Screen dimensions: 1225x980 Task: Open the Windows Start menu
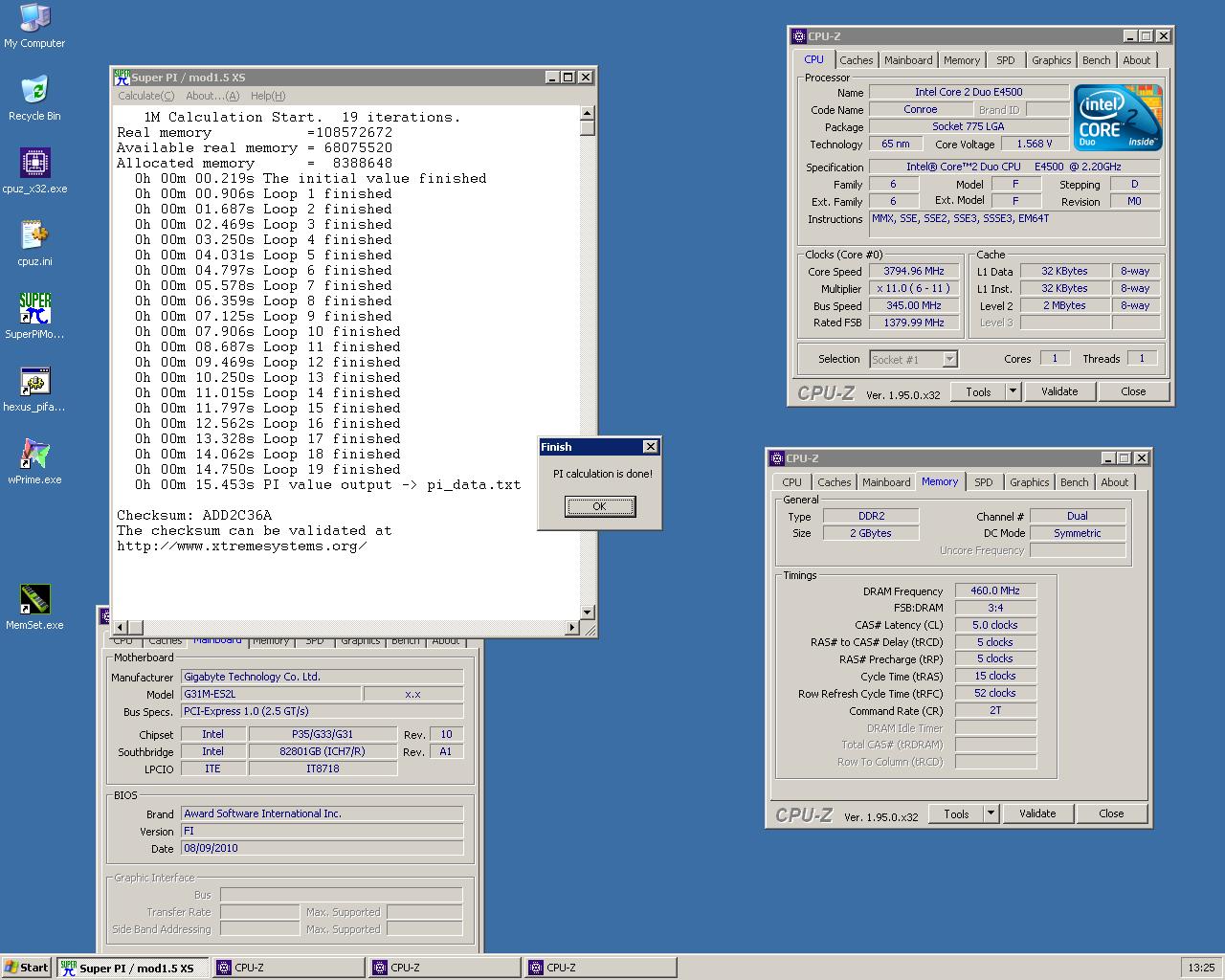coord(27,968)
